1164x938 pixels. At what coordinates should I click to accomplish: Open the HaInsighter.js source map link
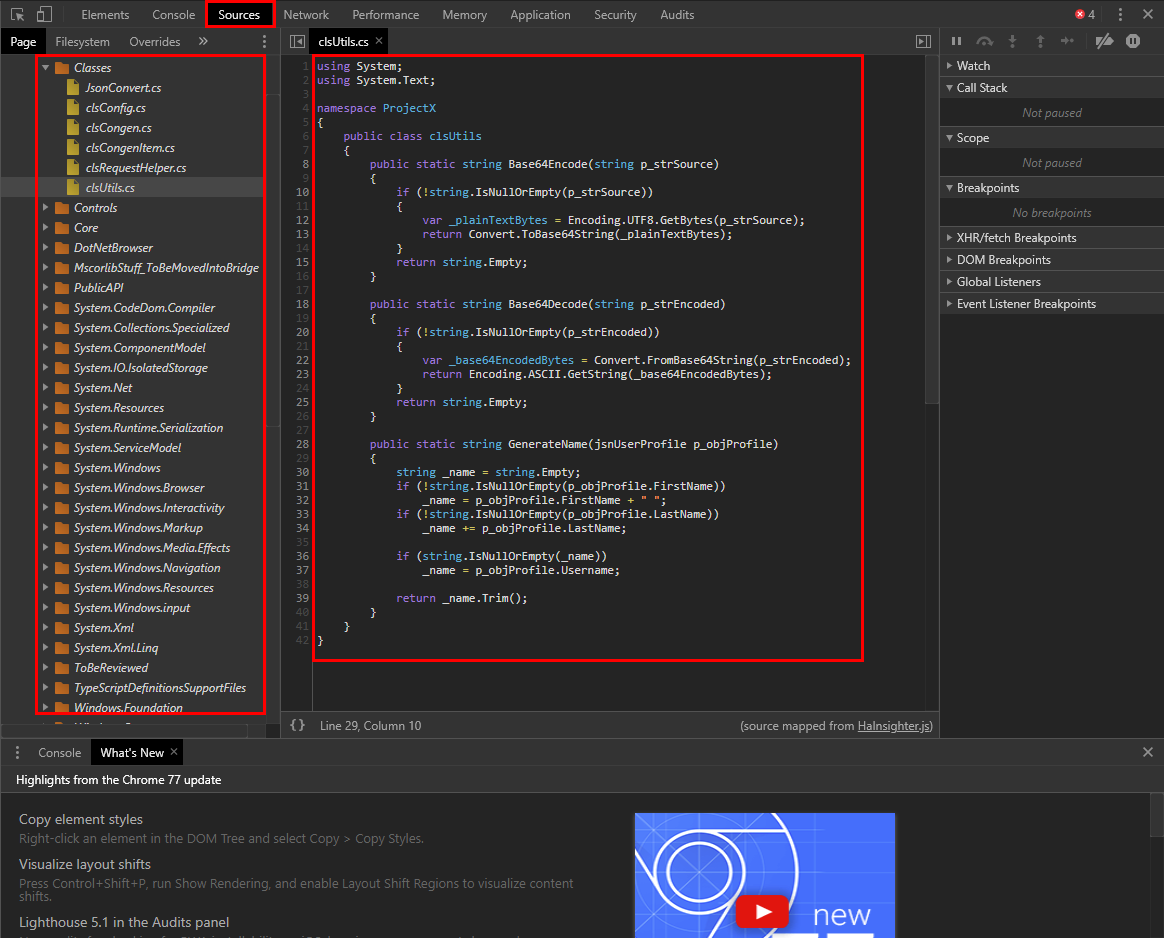tap(893, 726)
